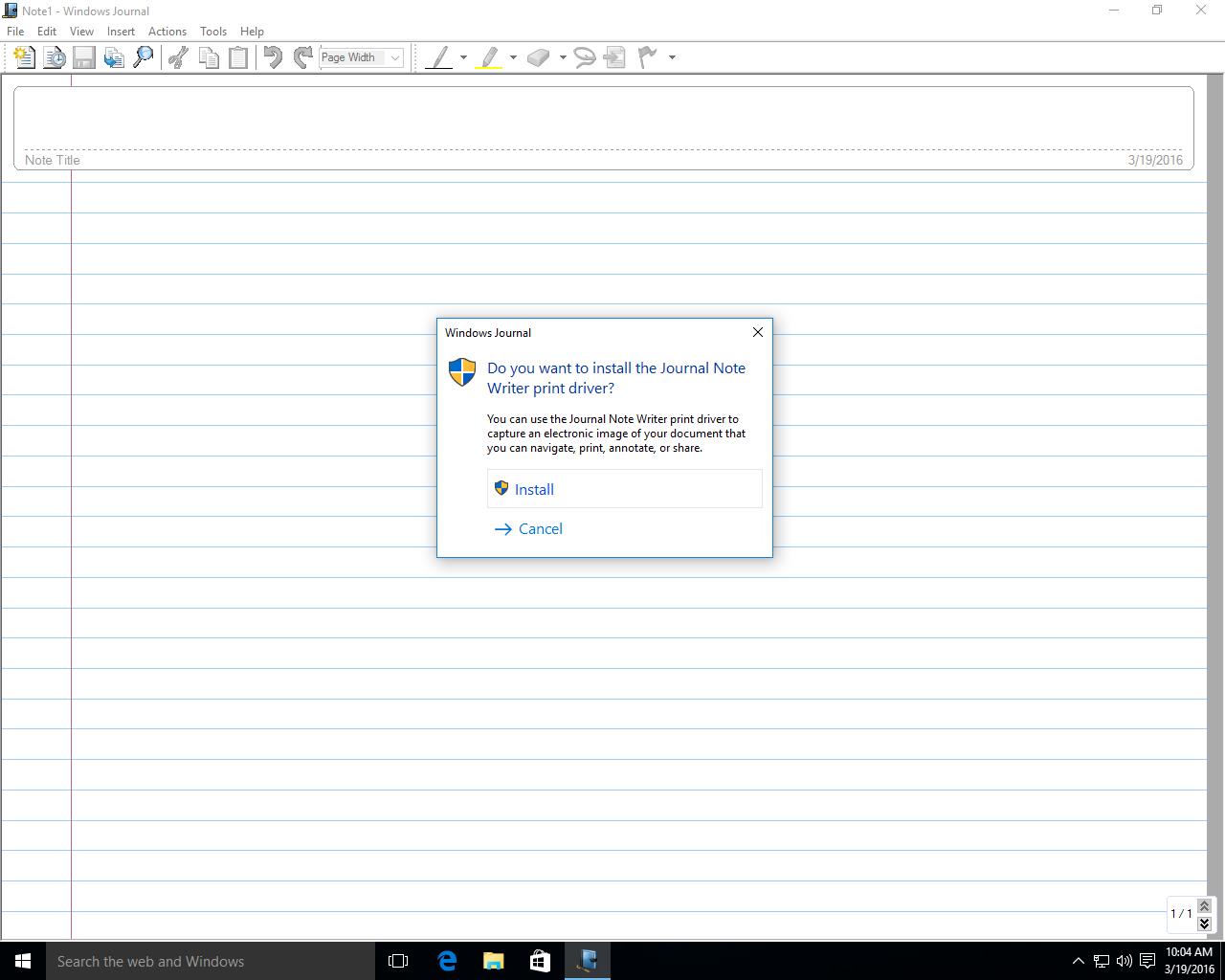Click the Paste clipboard icon
The width and height of the screenshot is (1225, 980).
pyautogui.click(x=238, y=57)
